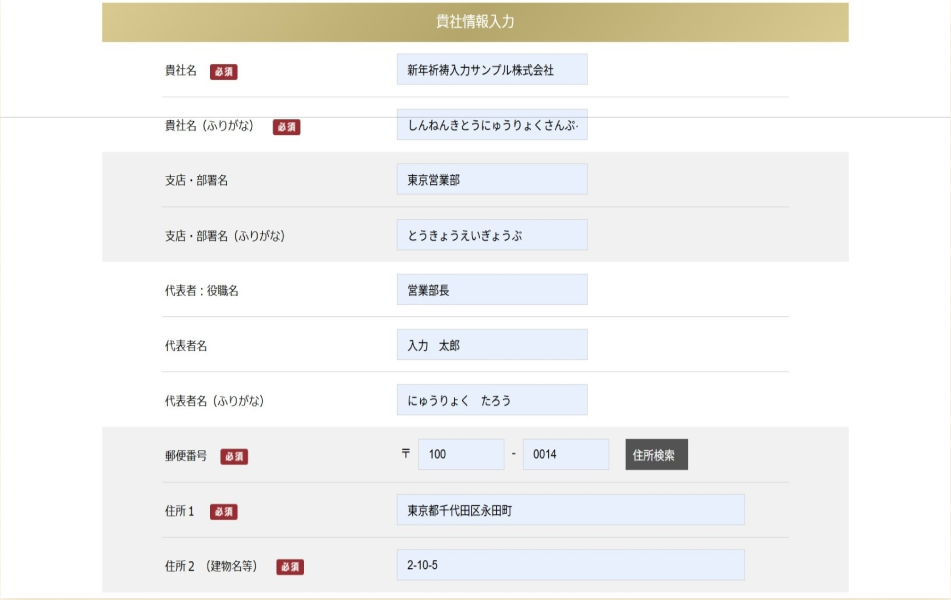951x600 pixels.
Task: Click the 貴社情報入力 section header
Action: point(475,22)
